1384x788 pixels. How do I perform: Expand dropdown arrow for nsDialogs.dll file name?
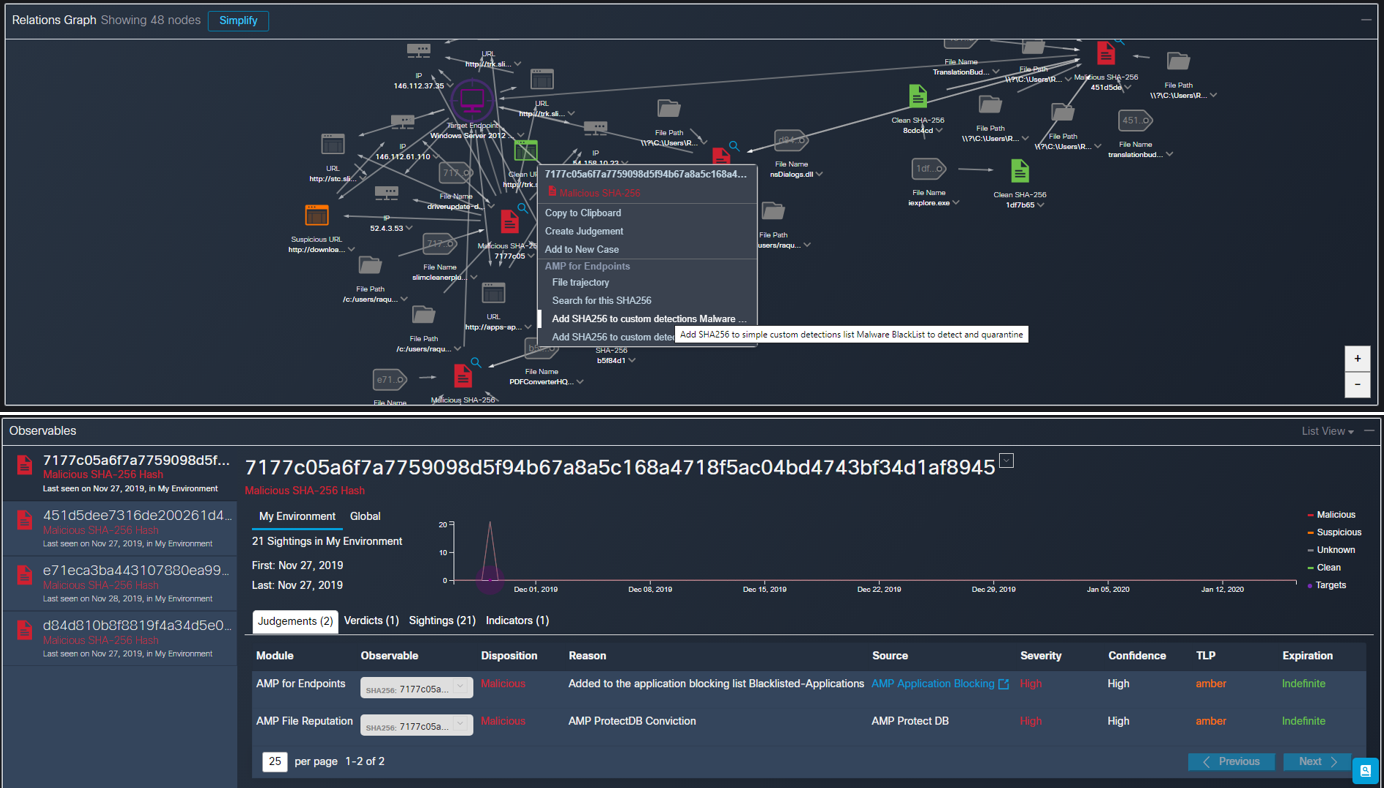(819, 175)
